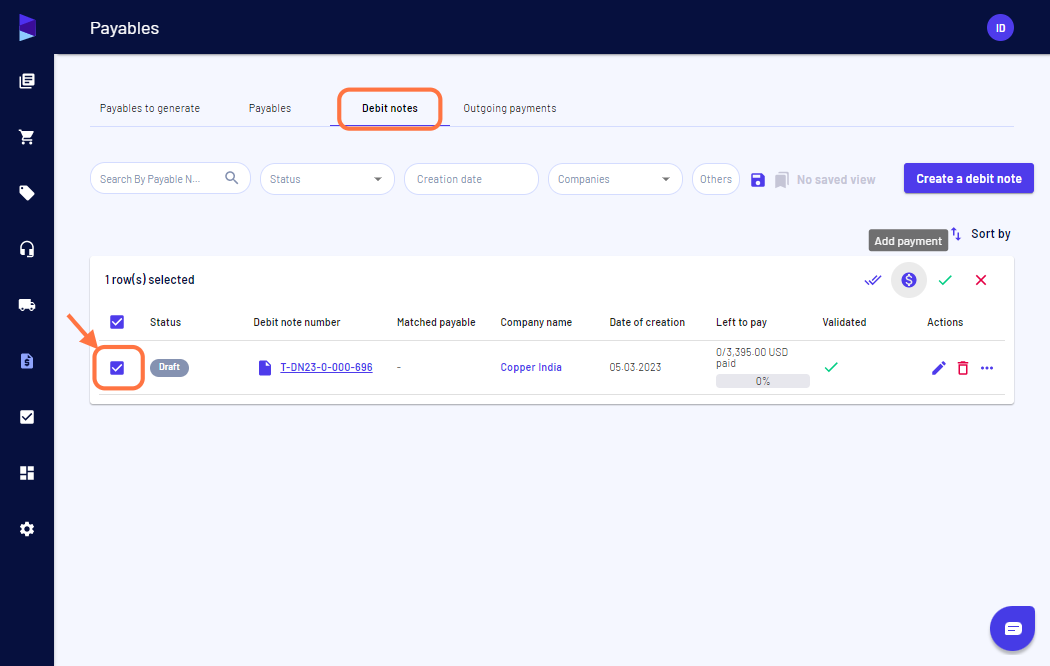The width and height of the screenshot is (1050, 666).
Task: Validate selected rows with green check
Action: click(x=945, y=280)
